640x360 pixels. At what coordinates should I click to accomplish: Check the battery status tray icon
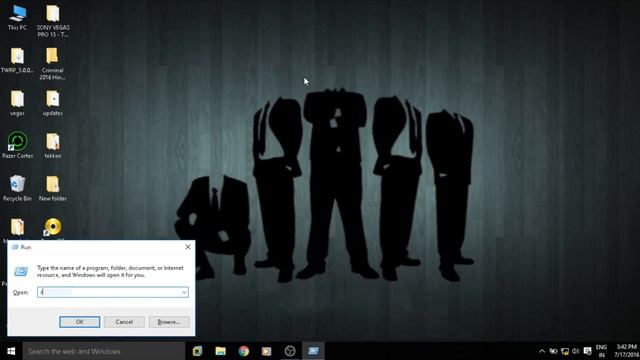(553, 351)
